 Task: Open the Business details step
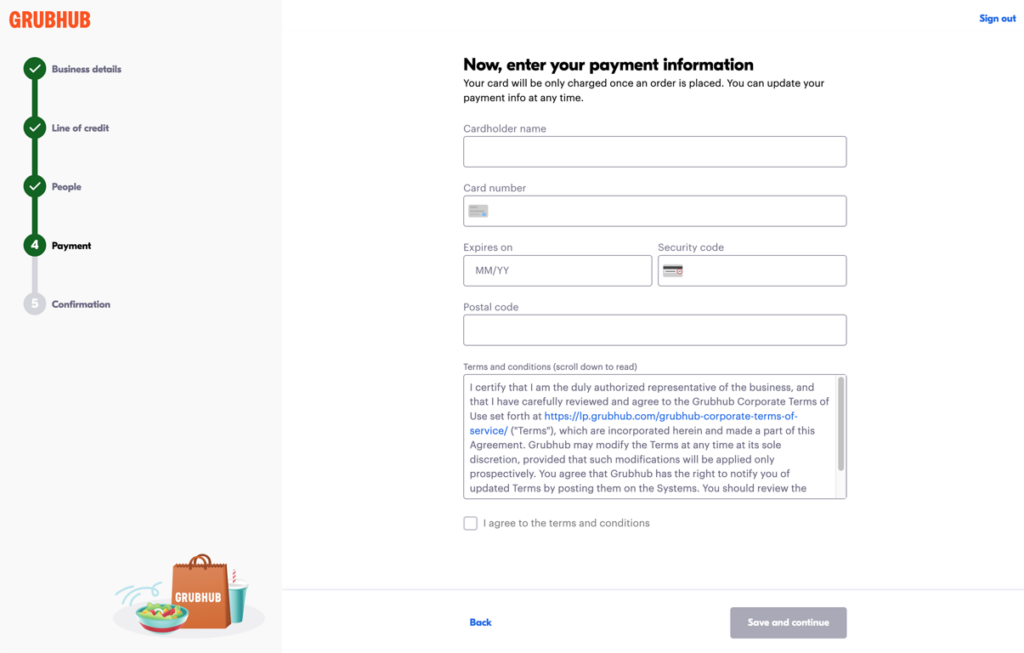(x=87, y=69)
